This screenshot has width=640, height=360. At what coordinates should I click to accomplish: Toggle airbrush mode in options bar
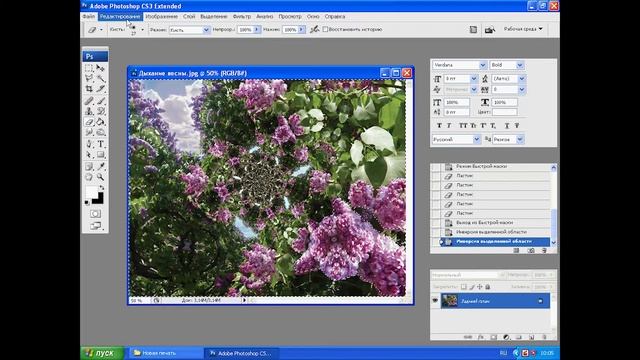point(314,29)
